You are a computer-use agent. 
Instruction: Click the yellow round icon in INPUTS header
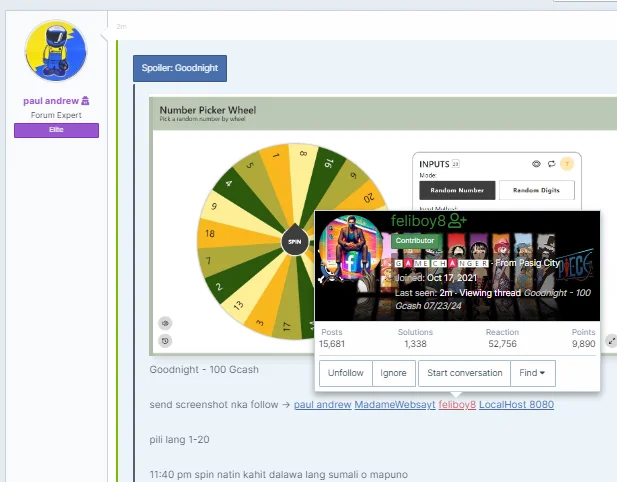567,164
